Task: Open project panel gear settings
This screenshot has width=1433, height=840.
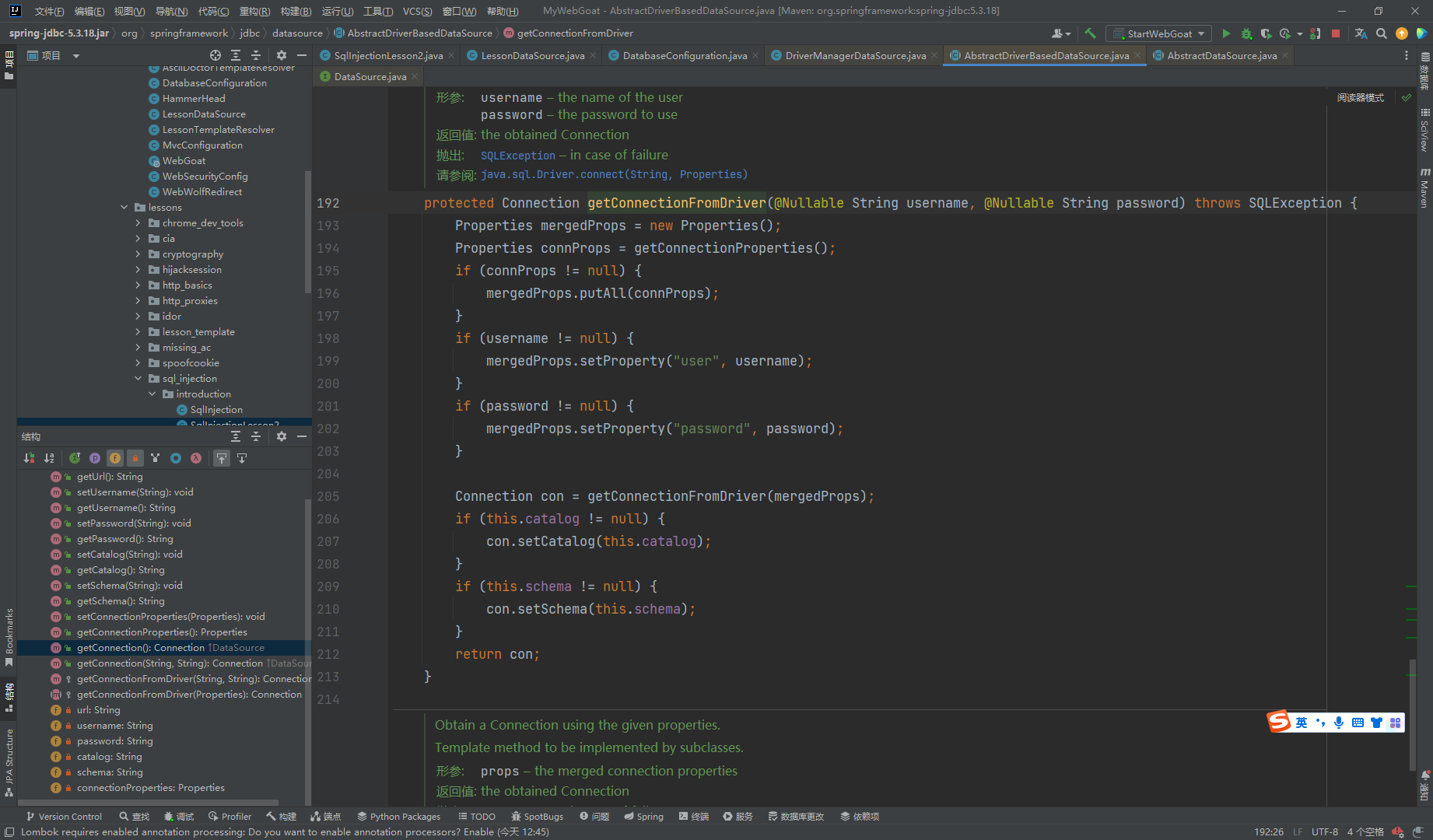Action: (282, 55)
